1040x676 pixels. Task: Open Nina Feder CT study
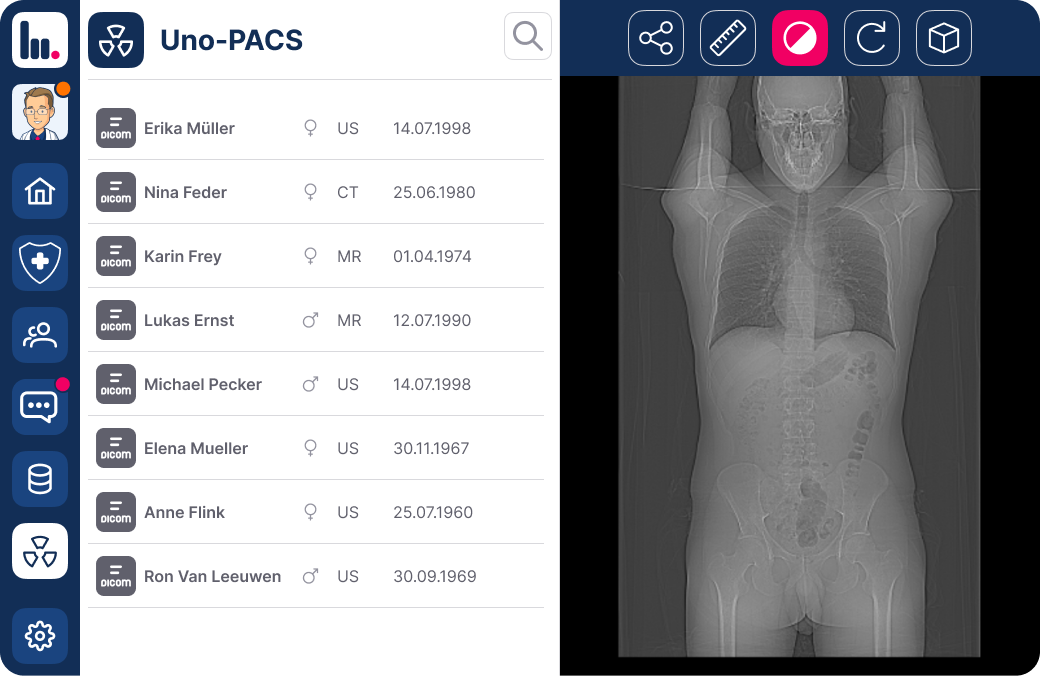(x=185, y=192)
